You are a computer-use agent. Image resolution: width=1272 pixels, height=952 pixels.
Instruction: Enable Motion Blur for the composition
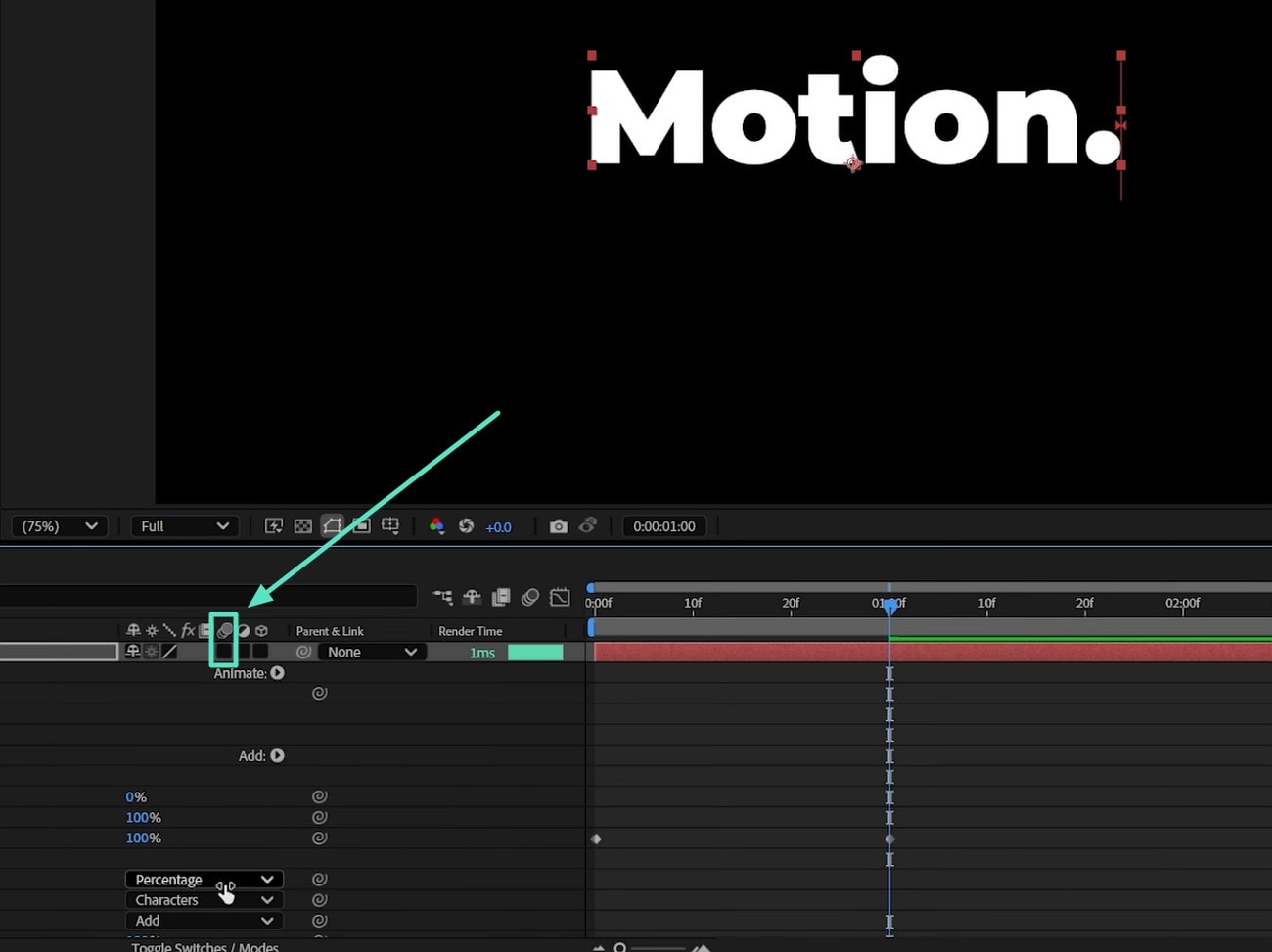coord(530,597)
